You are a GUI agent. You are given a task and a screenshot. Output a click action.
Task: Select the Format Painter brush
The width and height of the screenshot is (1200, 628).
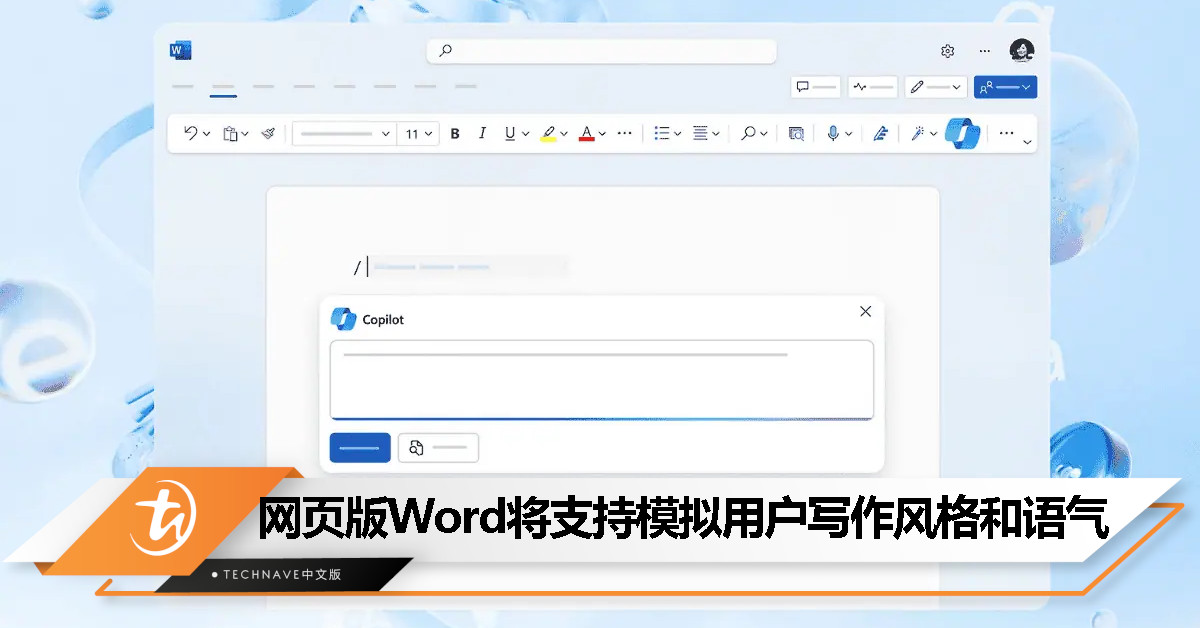pyautogui.click(x=268, y=133)
